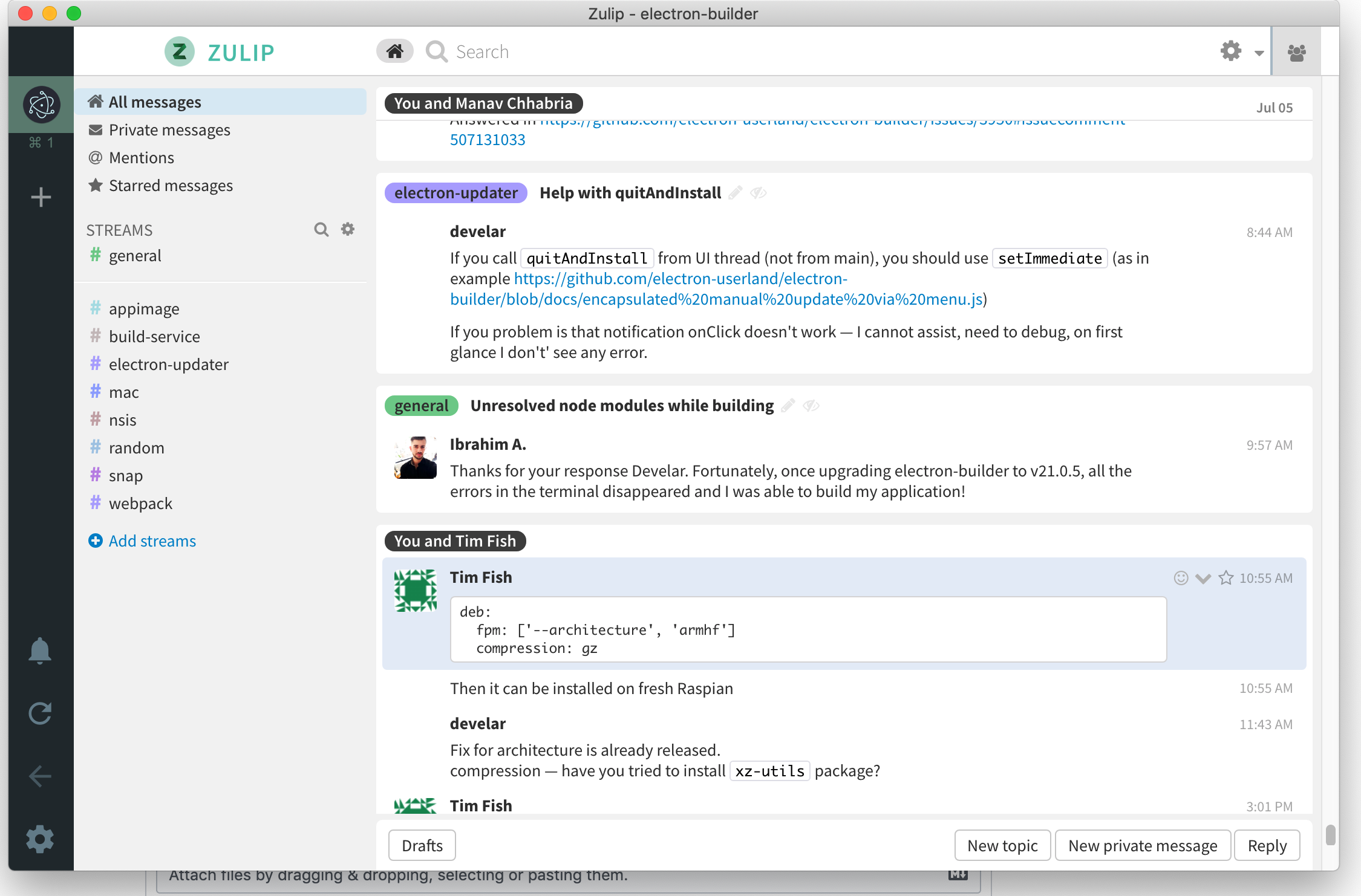
Task: Click Tim Fish avatar at 10:55 AM message
Action: coord(416,591)
